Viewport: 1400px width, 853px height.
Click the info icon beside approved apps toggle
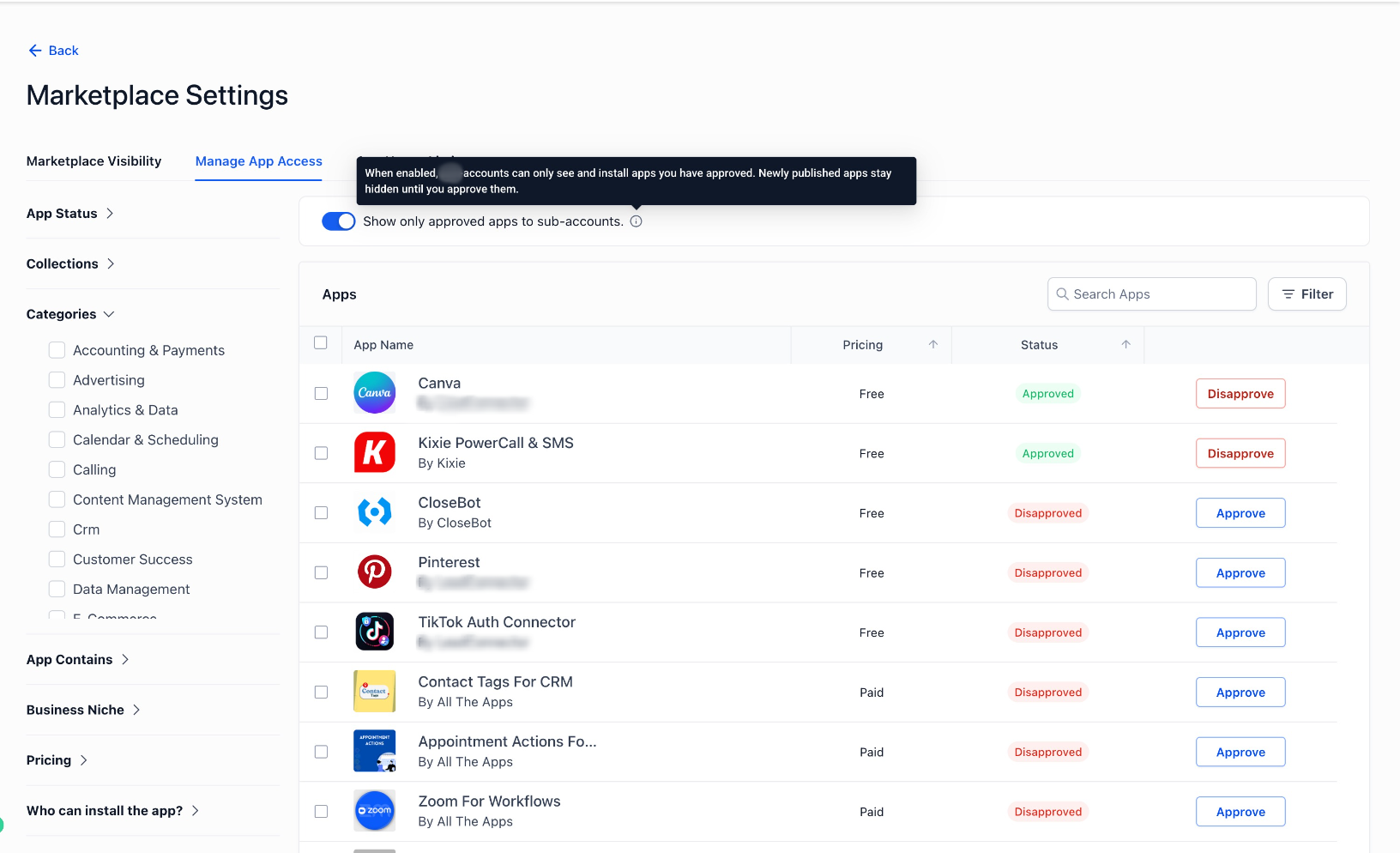click(x=636, y=221)
